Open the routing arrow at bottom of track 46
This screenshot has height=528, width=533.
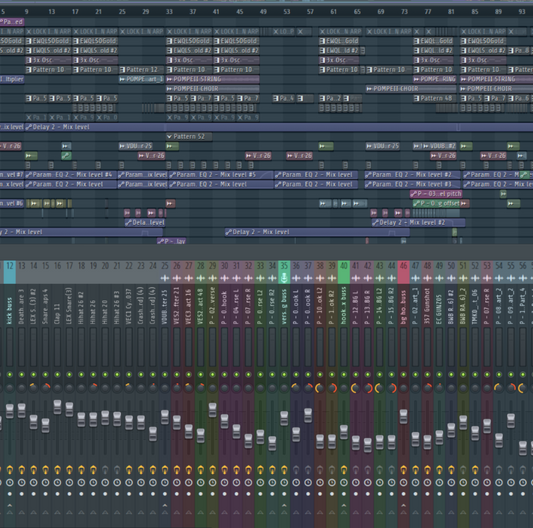pyautogui.click(x=403, y=506)
